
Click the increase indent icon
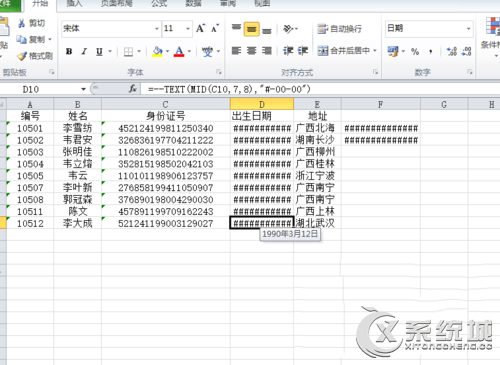click(303, 51)
